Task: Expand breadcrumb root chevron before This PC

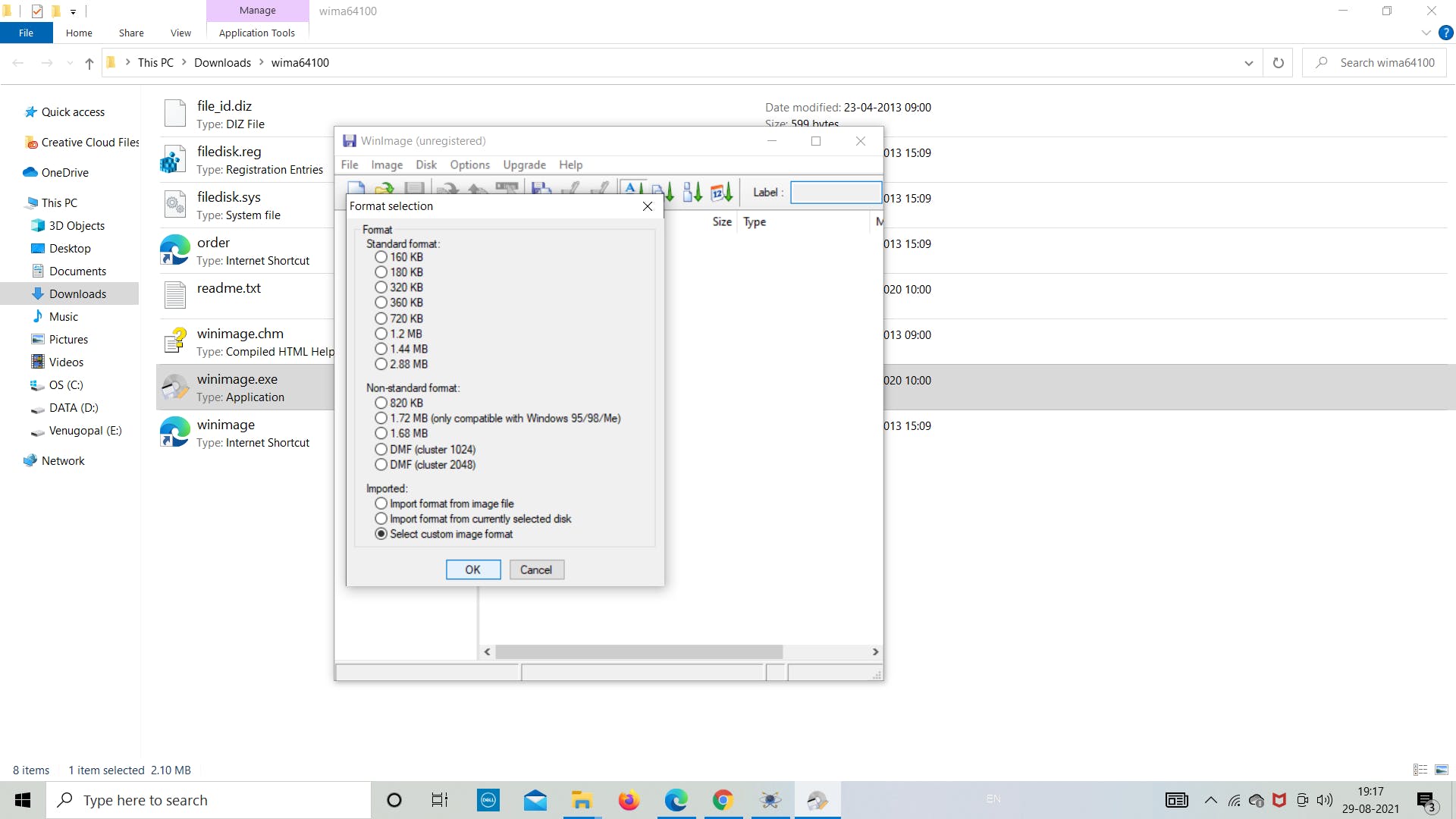Action: tap(127, 62)
